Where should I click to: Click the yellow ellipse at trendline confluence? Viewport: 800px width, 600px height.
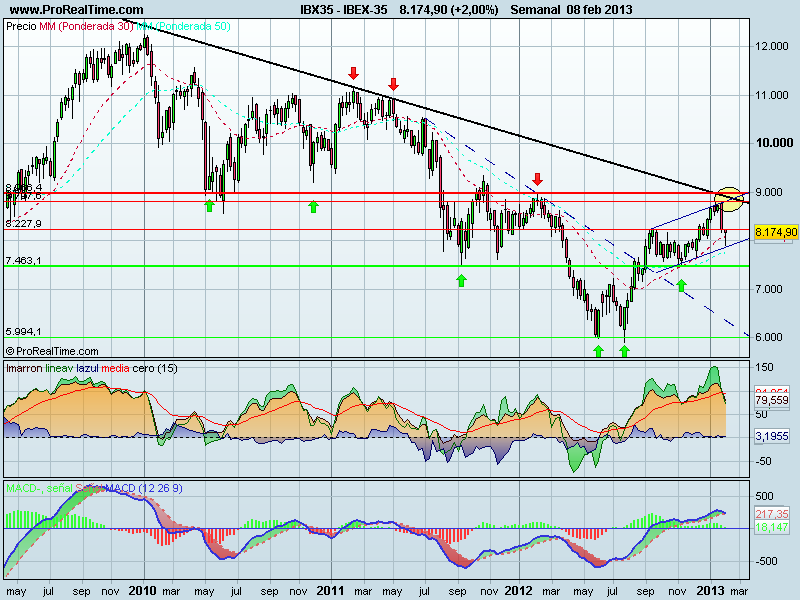(x=729, y=199)
